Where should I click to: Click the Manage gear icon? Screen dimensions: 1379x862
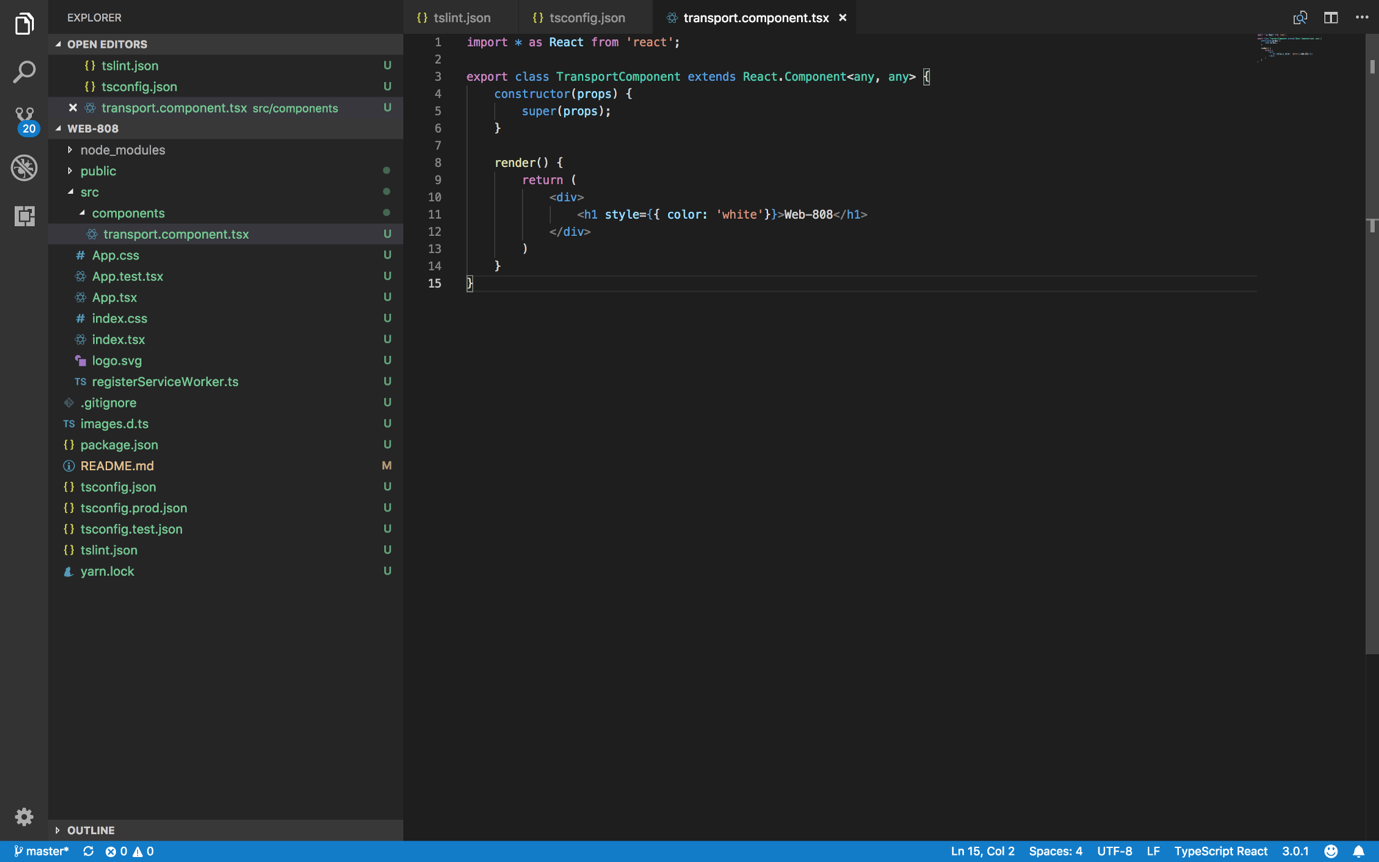24,817
